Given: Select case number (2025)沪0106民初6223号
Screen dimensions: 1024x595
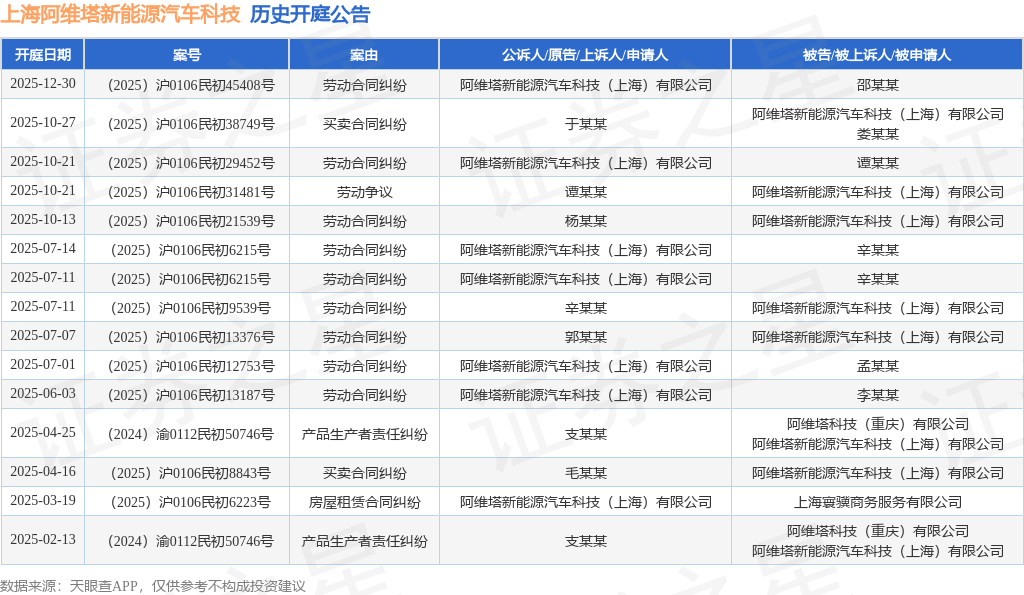Looking at the screenshot, I should tap(191, 502).
